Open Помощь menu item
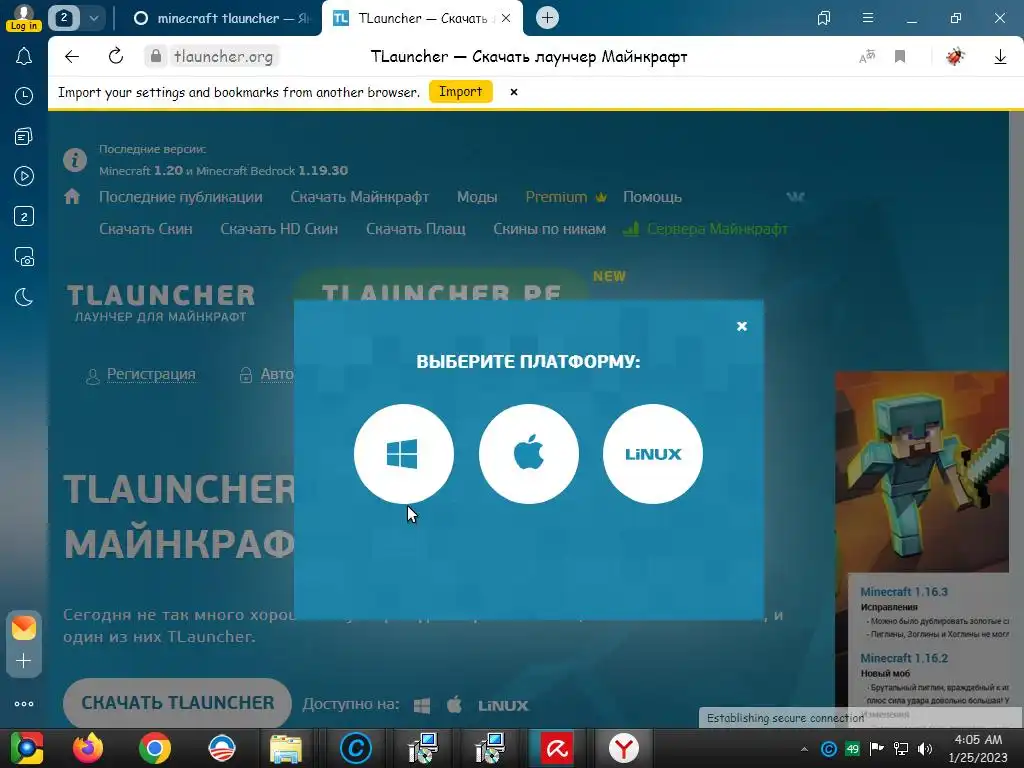 tap(652, 197)
